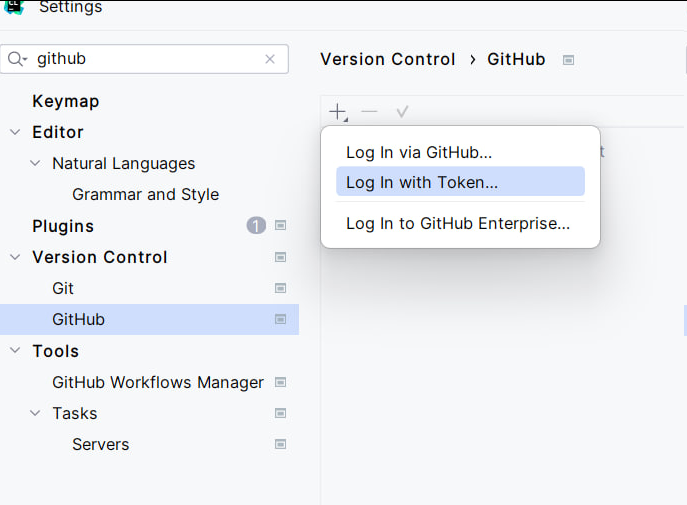Viewport: 687px width, 505px height.
Task: Click the search magnifier icon
Action: [x=17, y=59]
